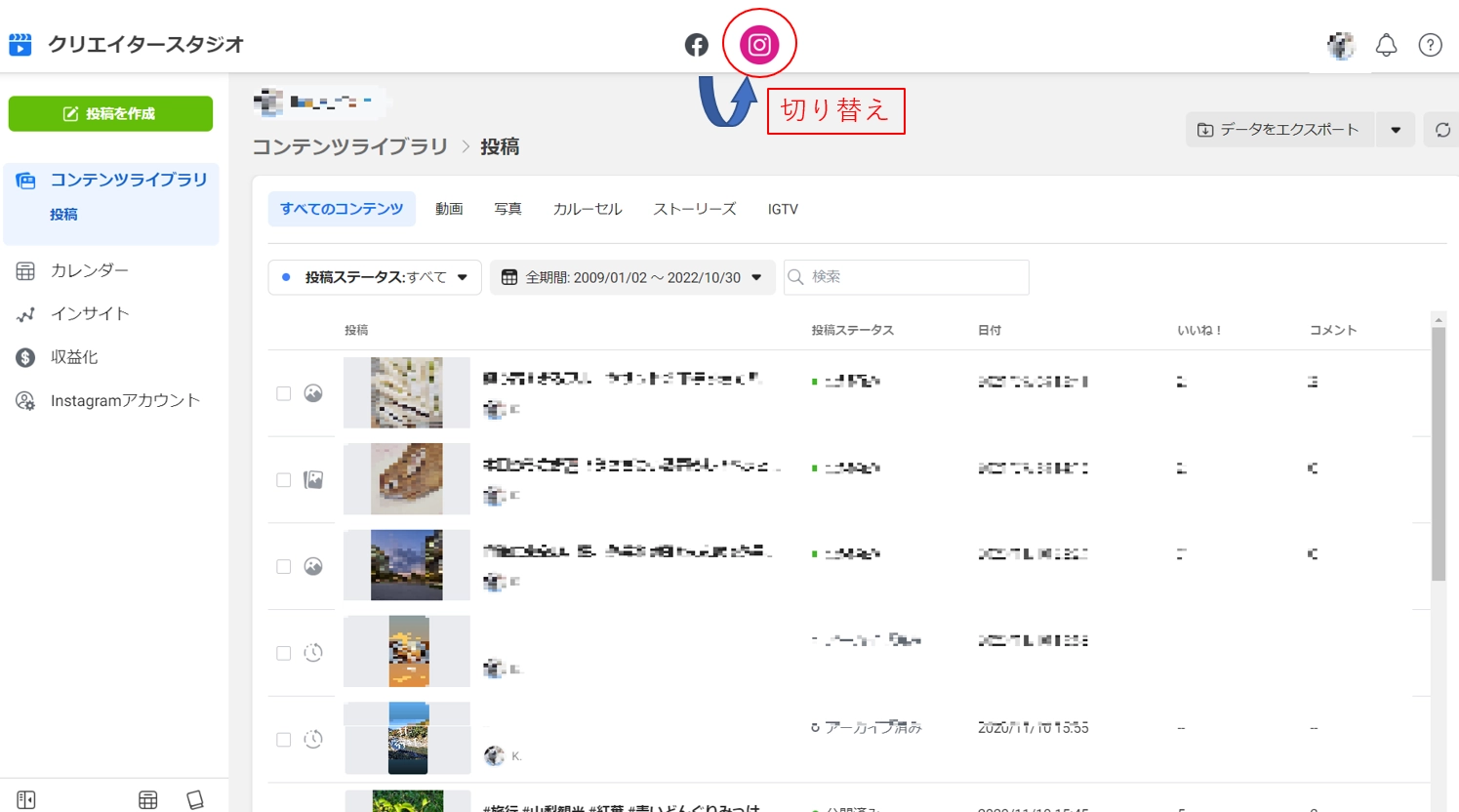
Task: Switch to 動画 tab
Action: coord(449,209)
